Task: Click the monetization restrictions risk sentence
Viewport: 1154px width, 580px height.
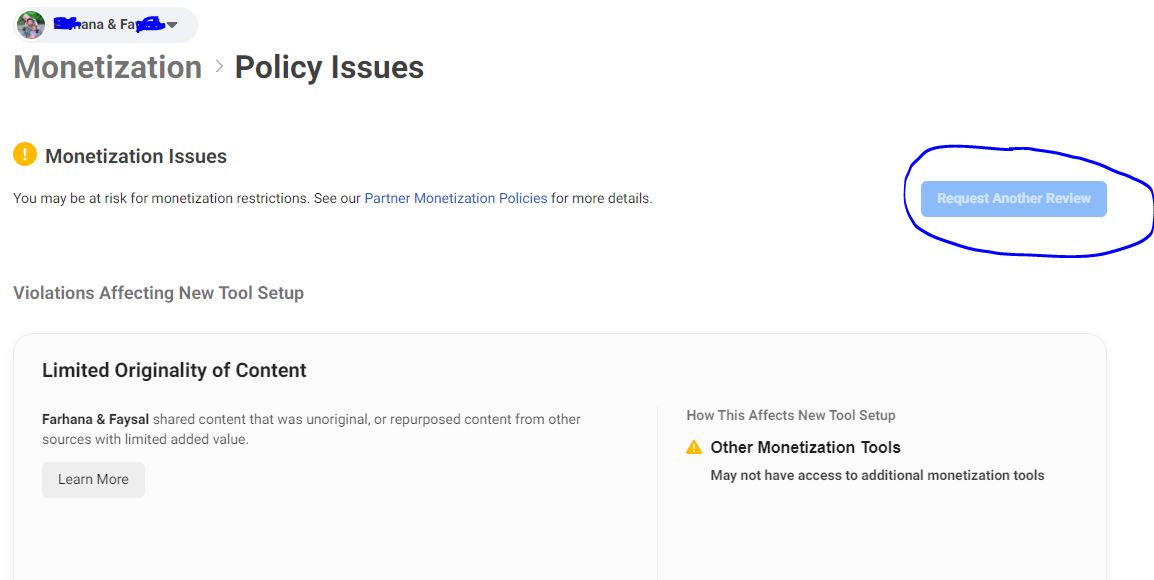Action: pyautogui.click(x=333, y=198)
